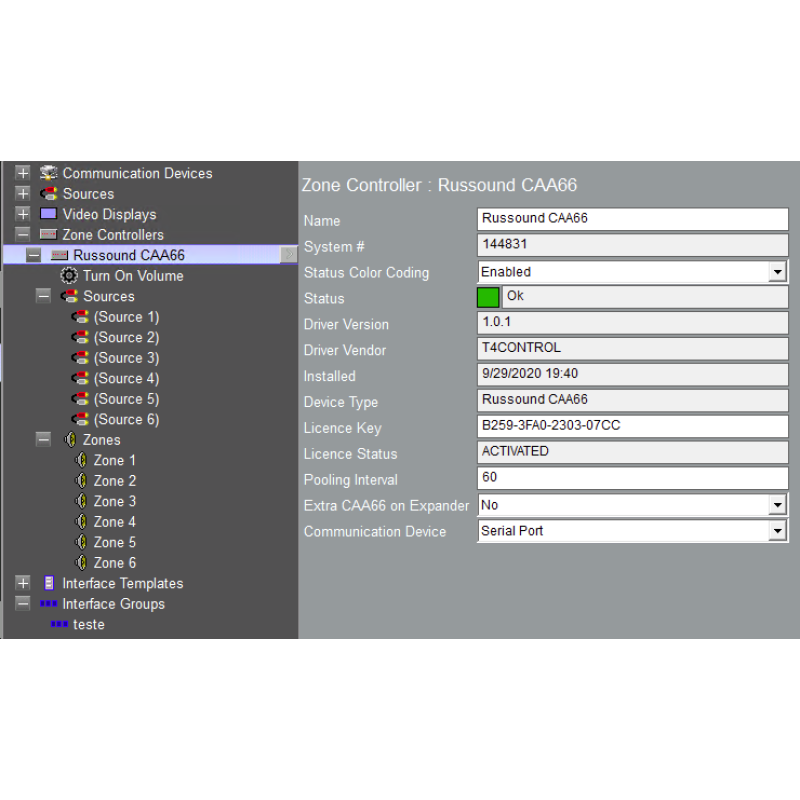Click the Zone 2 speaker icon
The image size is (800, 800).
point(81,481)
